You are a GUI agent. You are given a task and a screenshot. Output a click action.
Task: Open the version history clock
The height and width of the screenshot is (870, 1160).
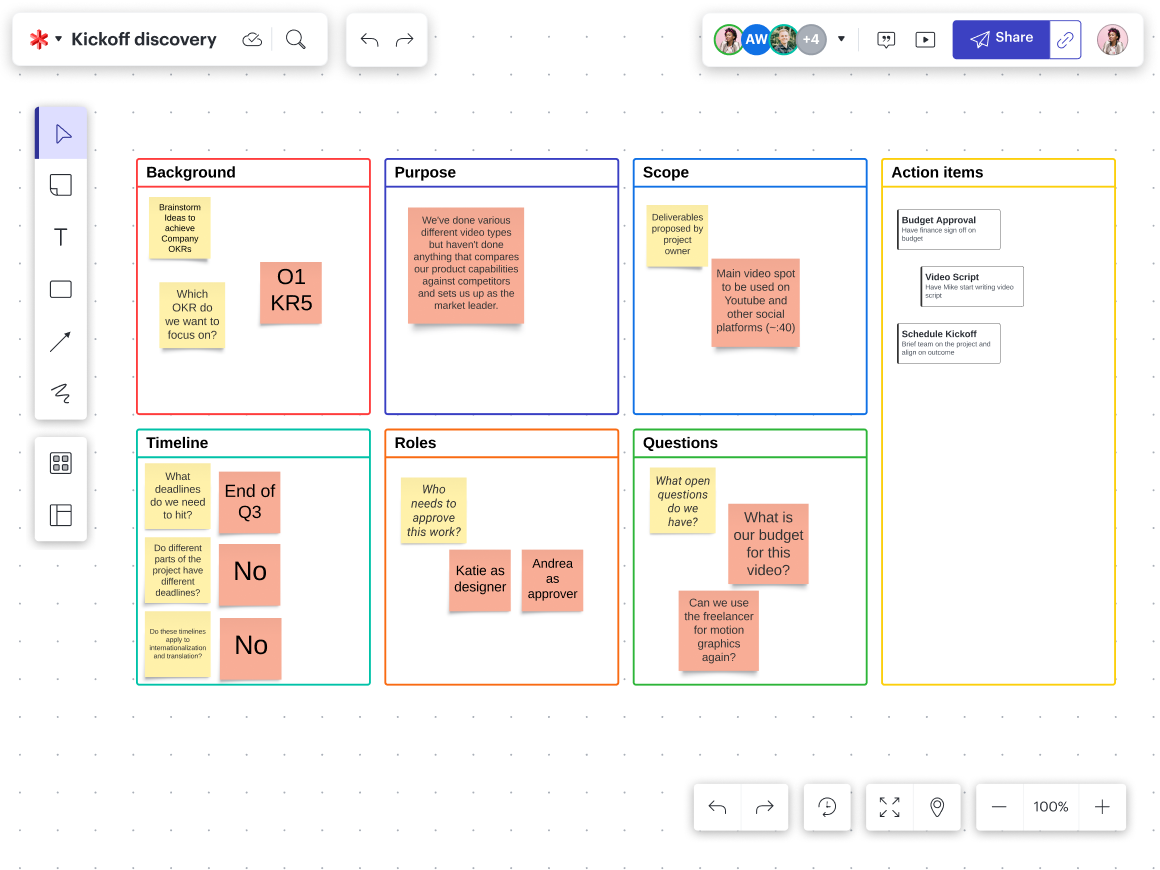pos(827,807)
